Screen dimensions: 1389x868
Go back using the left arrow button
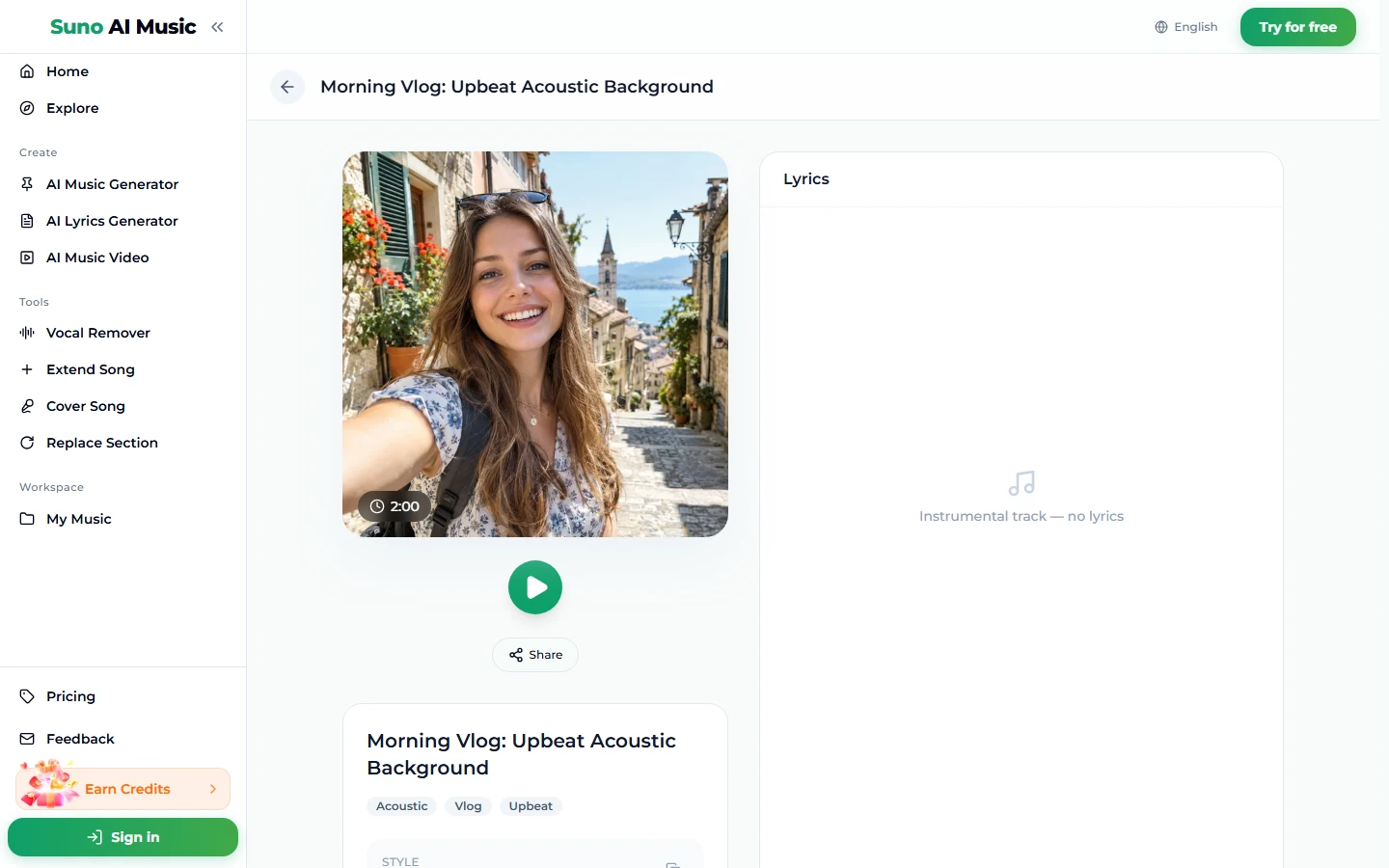point(287,87)
